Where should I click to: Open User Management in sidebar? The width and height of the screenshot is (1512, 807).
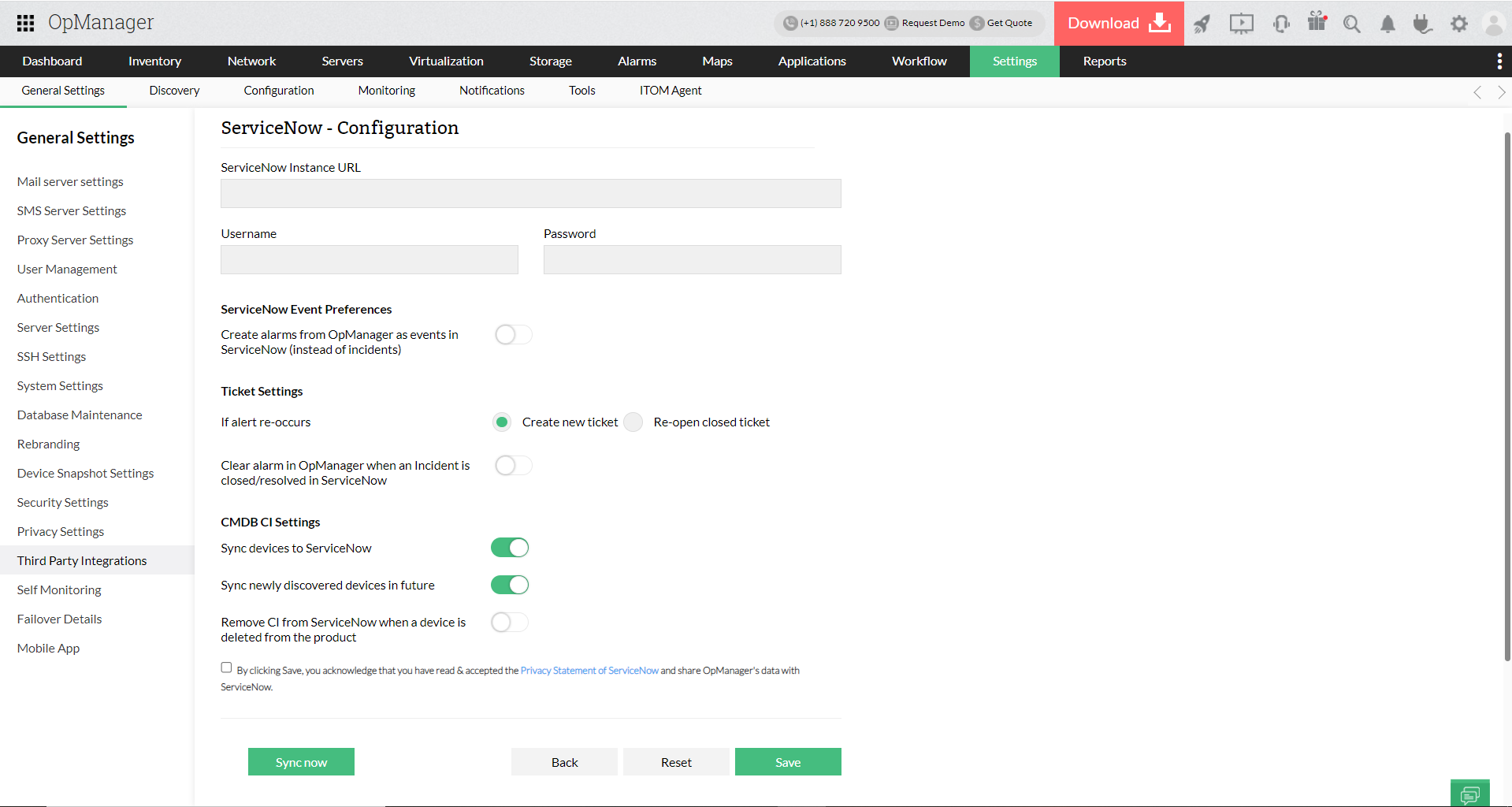click(67, 270)
